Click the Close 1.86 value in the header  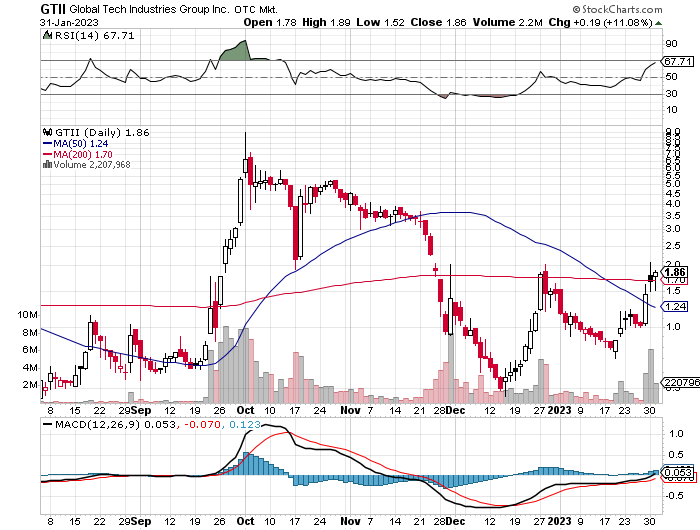(x=438, y=22)
